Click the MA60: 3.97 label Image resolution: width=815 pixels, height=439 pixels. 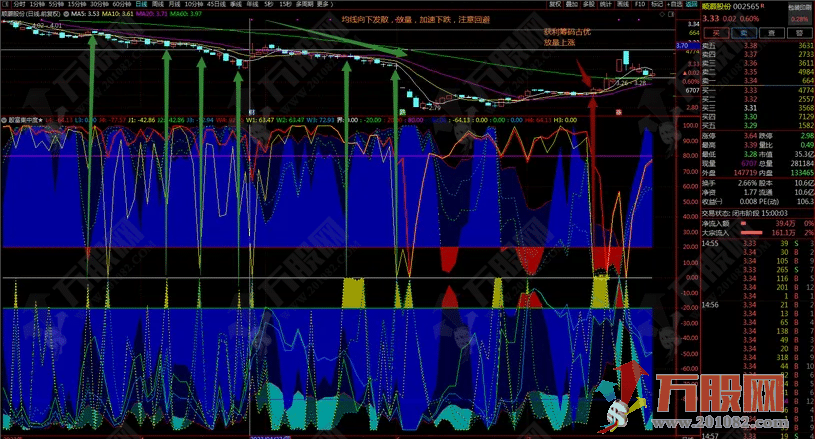click(186, 14)
